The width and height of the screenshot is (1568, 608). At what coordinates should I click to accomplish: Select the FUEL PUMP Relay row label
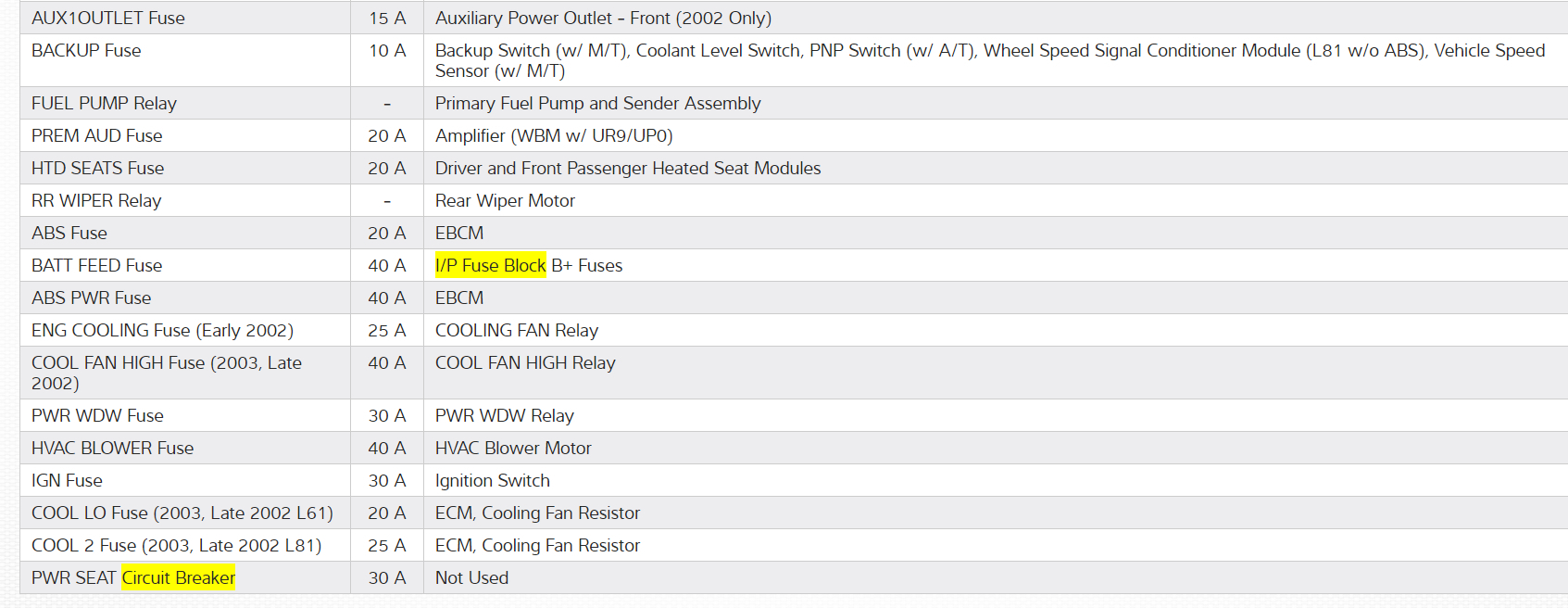click(104, 104)
